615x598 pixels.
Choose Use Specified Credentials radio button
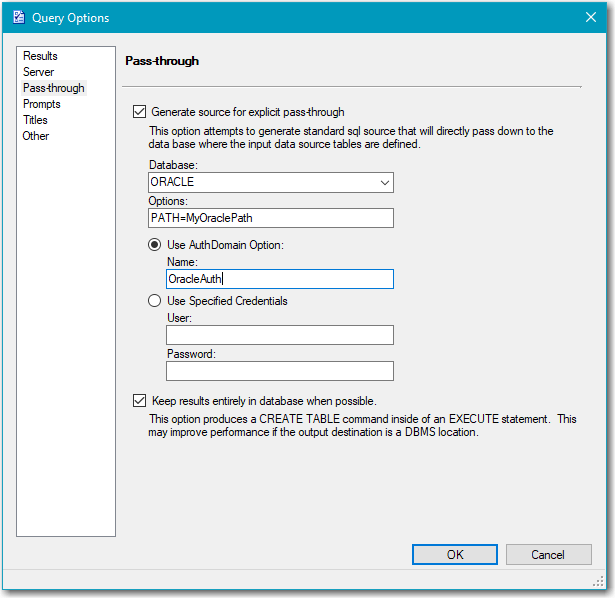click(154, 301)
